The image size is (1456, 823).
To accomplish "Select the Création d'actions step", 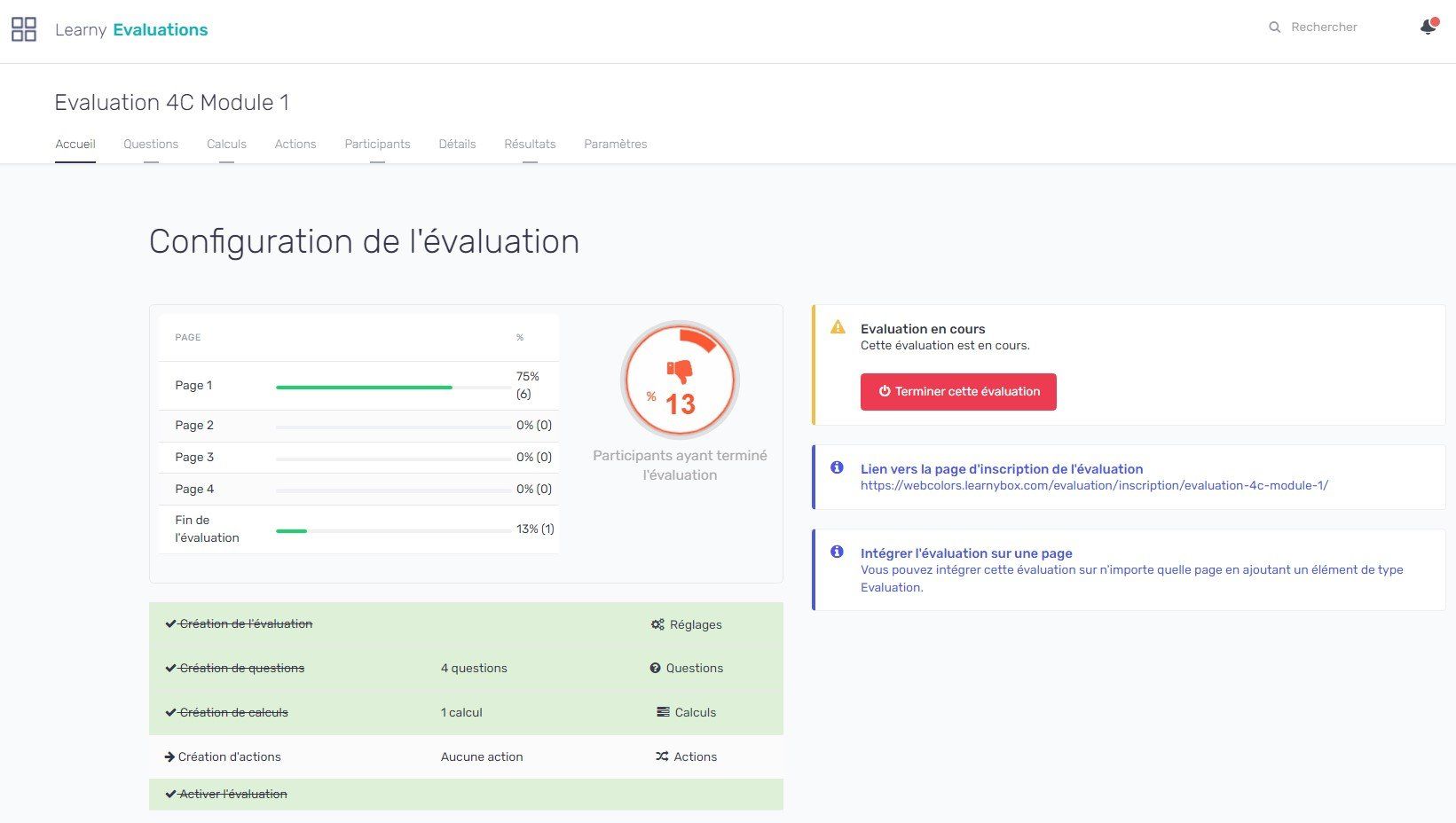I will coord(229,756).
